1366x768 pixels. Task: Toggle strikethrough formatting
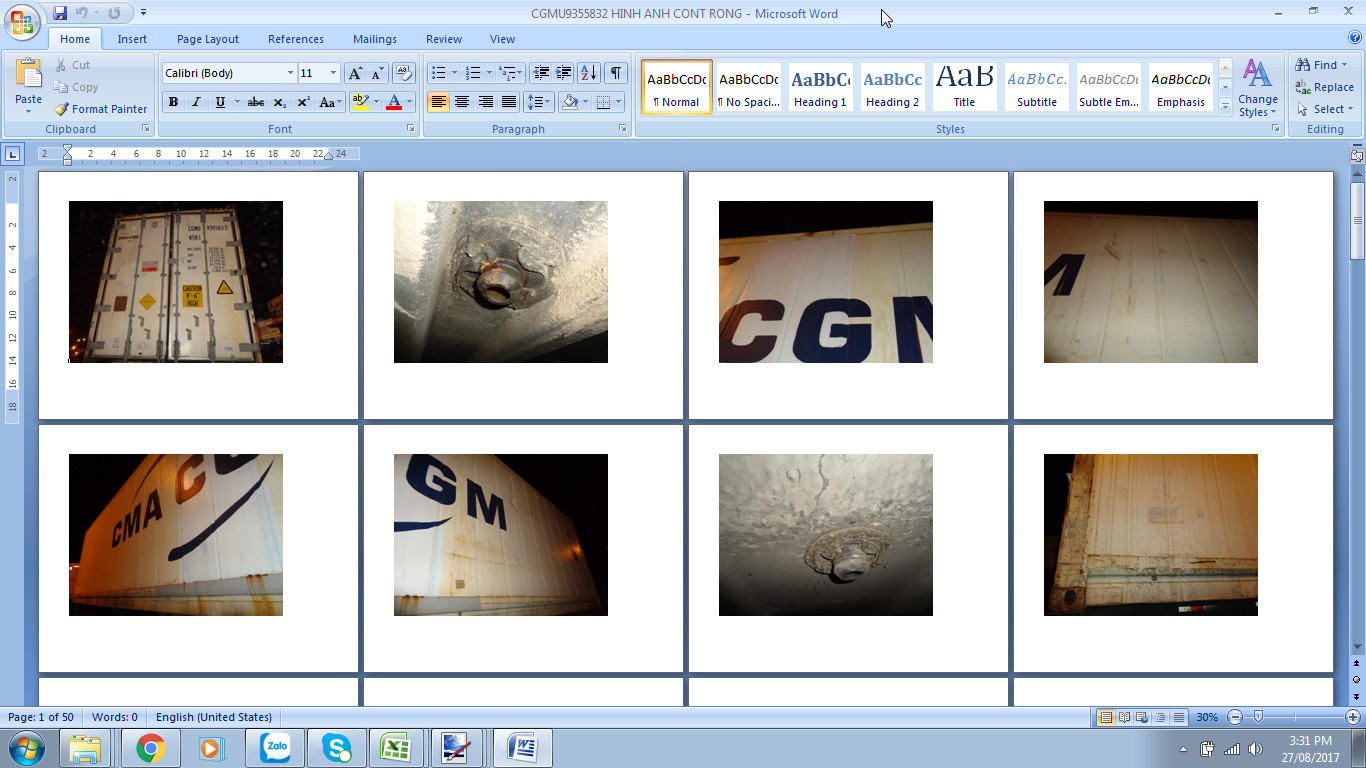click(x=256, y=102)
